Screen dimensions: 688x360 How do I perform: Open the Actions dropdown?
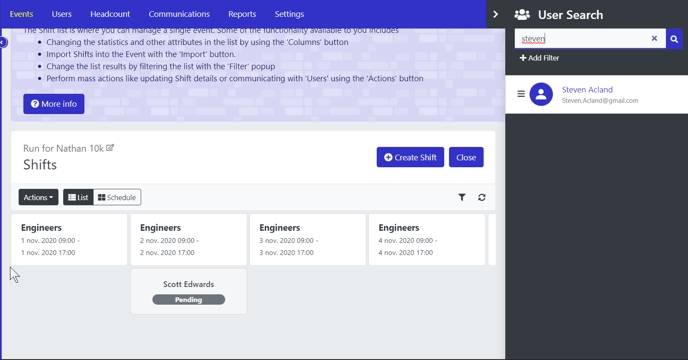tap(38, 198)
